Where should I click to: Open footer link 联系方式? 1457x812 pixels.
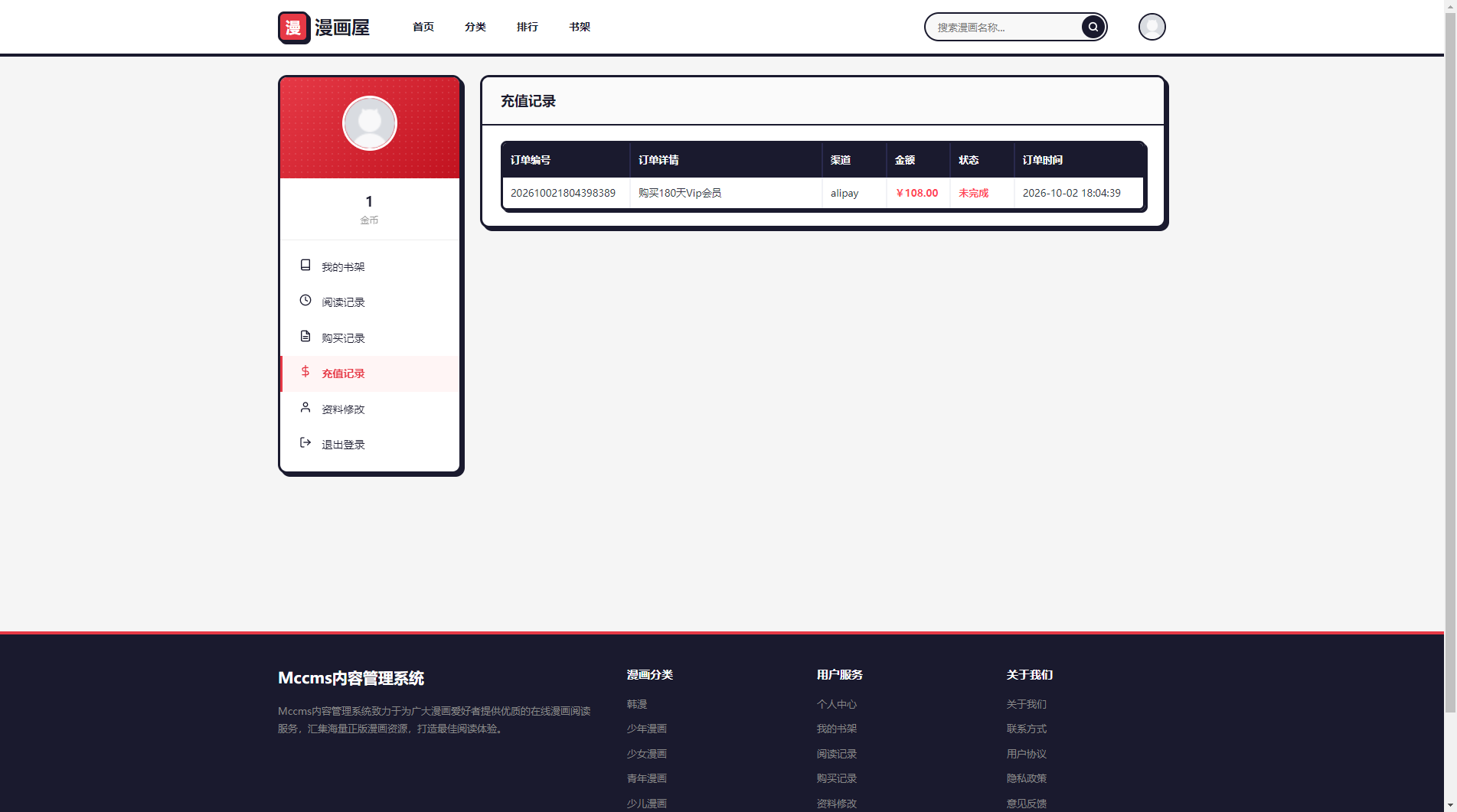(1027, 729)
